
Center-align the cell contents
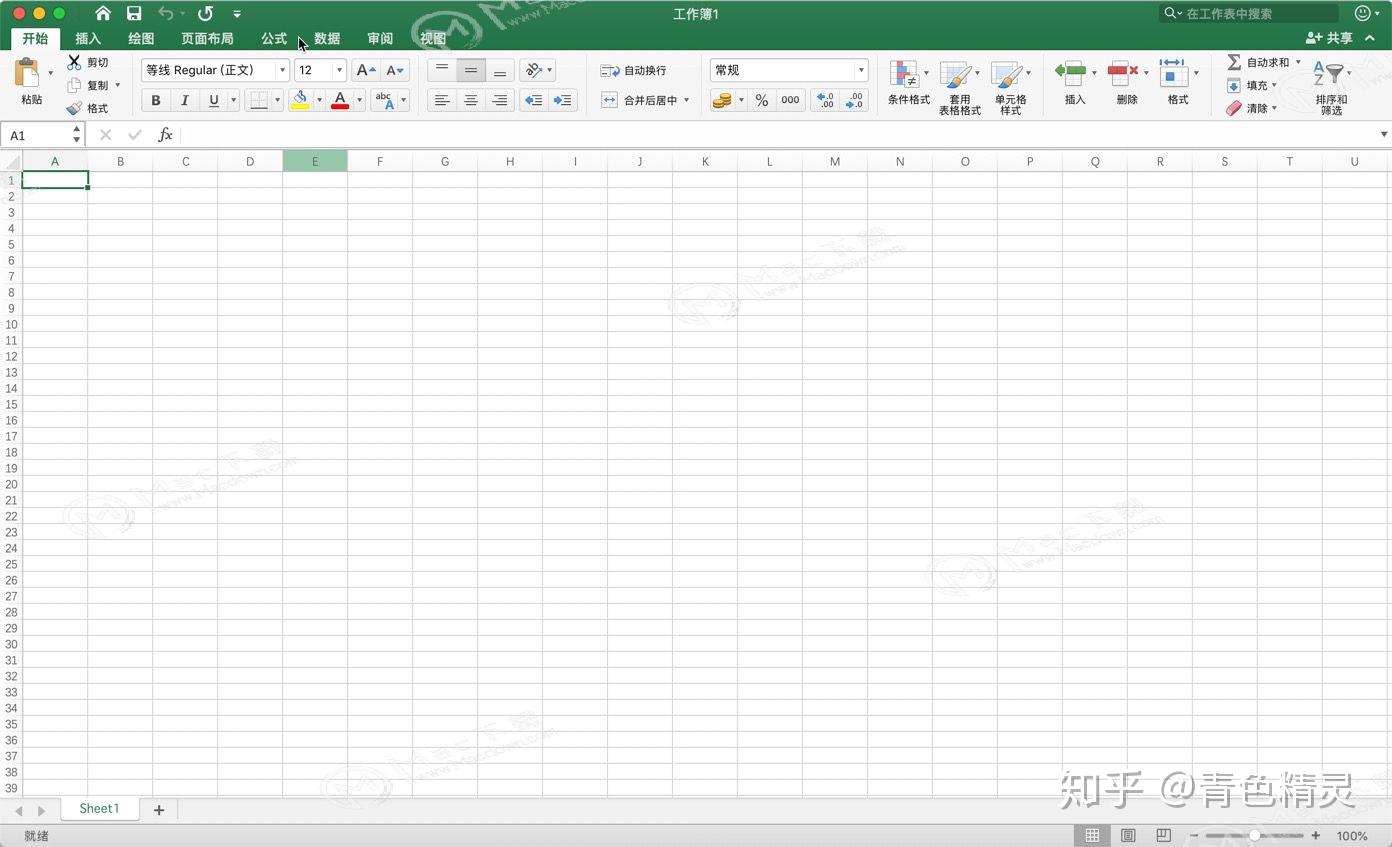(470, 100)
